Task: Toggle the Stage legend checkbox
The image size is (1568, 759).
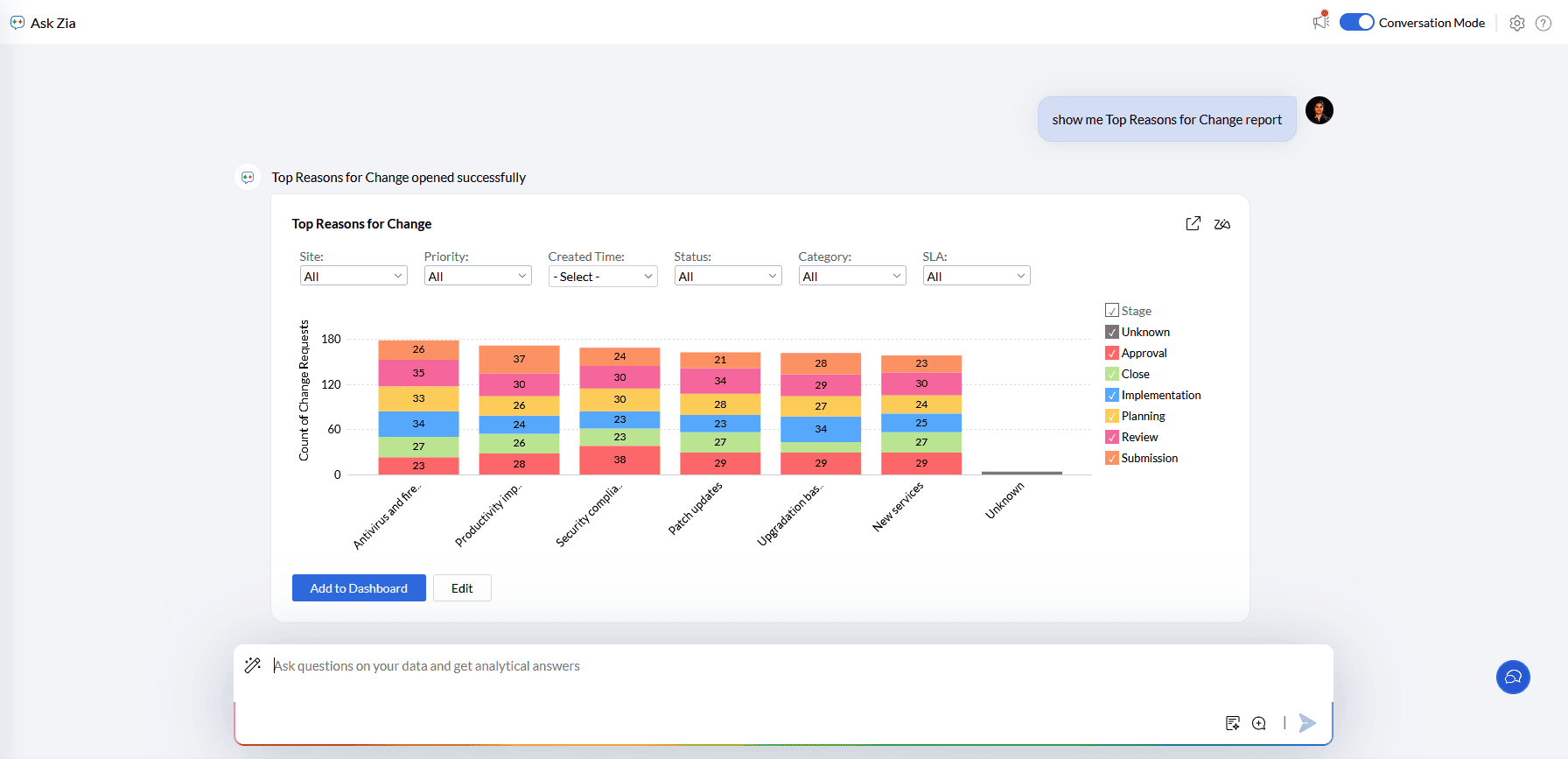Action: (1112, 311)
